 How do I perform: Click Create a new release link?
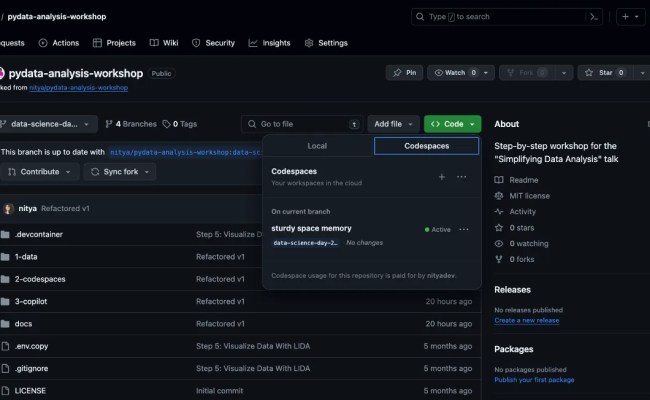(x=526, y=320)
